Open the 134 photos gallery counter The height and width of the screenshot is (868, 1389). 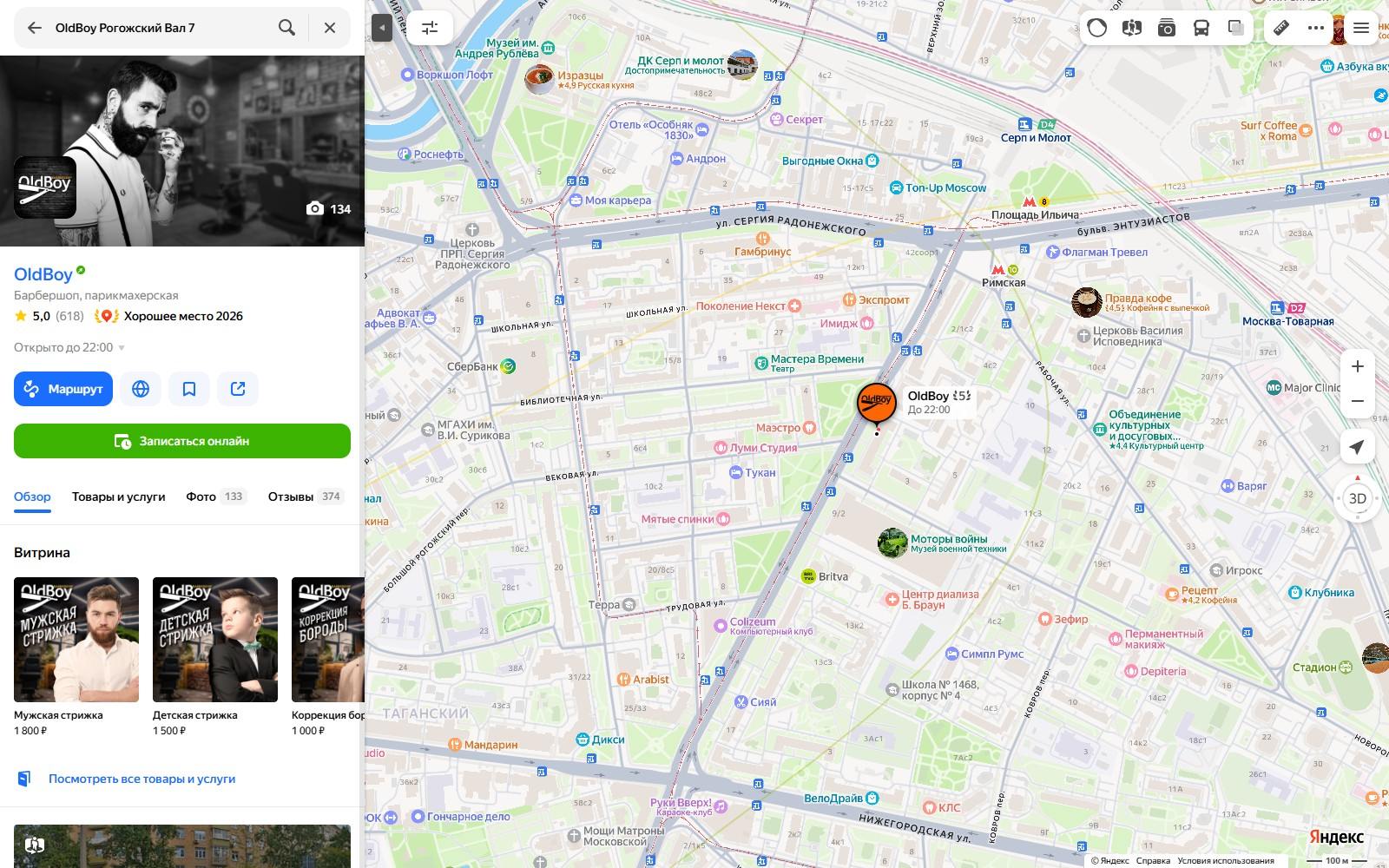tap(328, 209)
